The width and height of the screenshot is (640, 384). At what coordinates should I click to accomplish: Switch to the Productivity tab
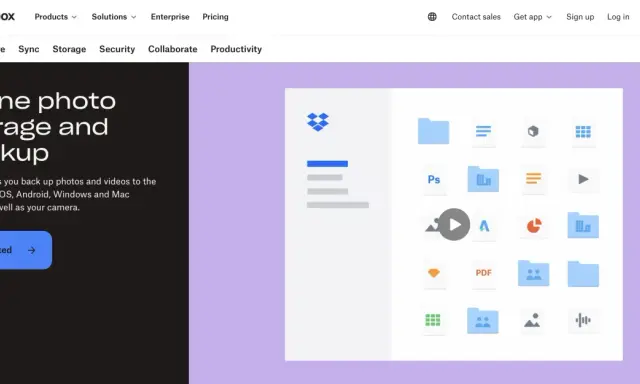tap(236, 49)
